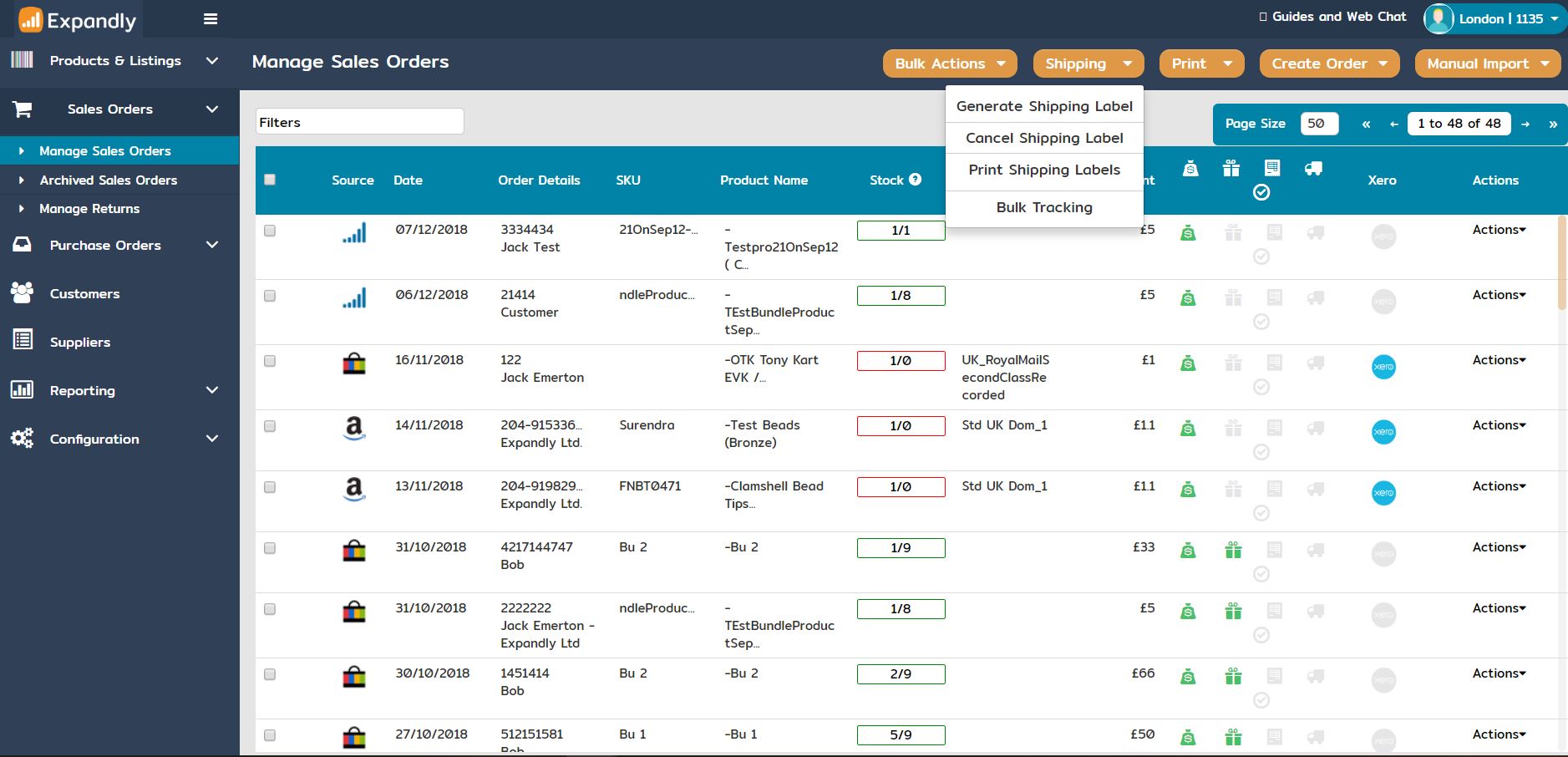Open the Create Order dropdown
This screenshot has width=1568, height=757.
pos(1329,64)
